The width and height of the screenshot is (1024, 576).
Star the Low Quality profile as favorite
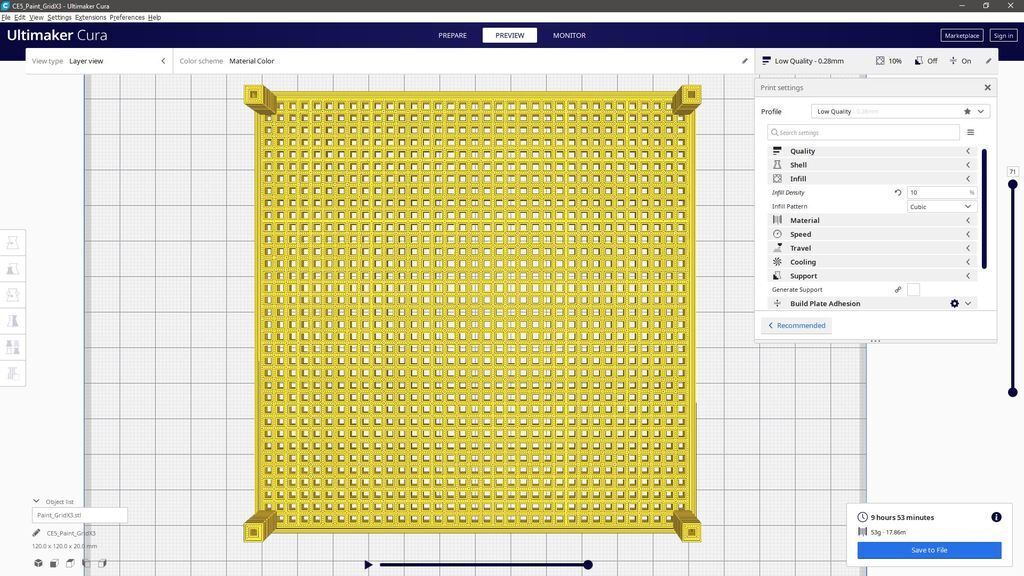click(x=967, y=111)
